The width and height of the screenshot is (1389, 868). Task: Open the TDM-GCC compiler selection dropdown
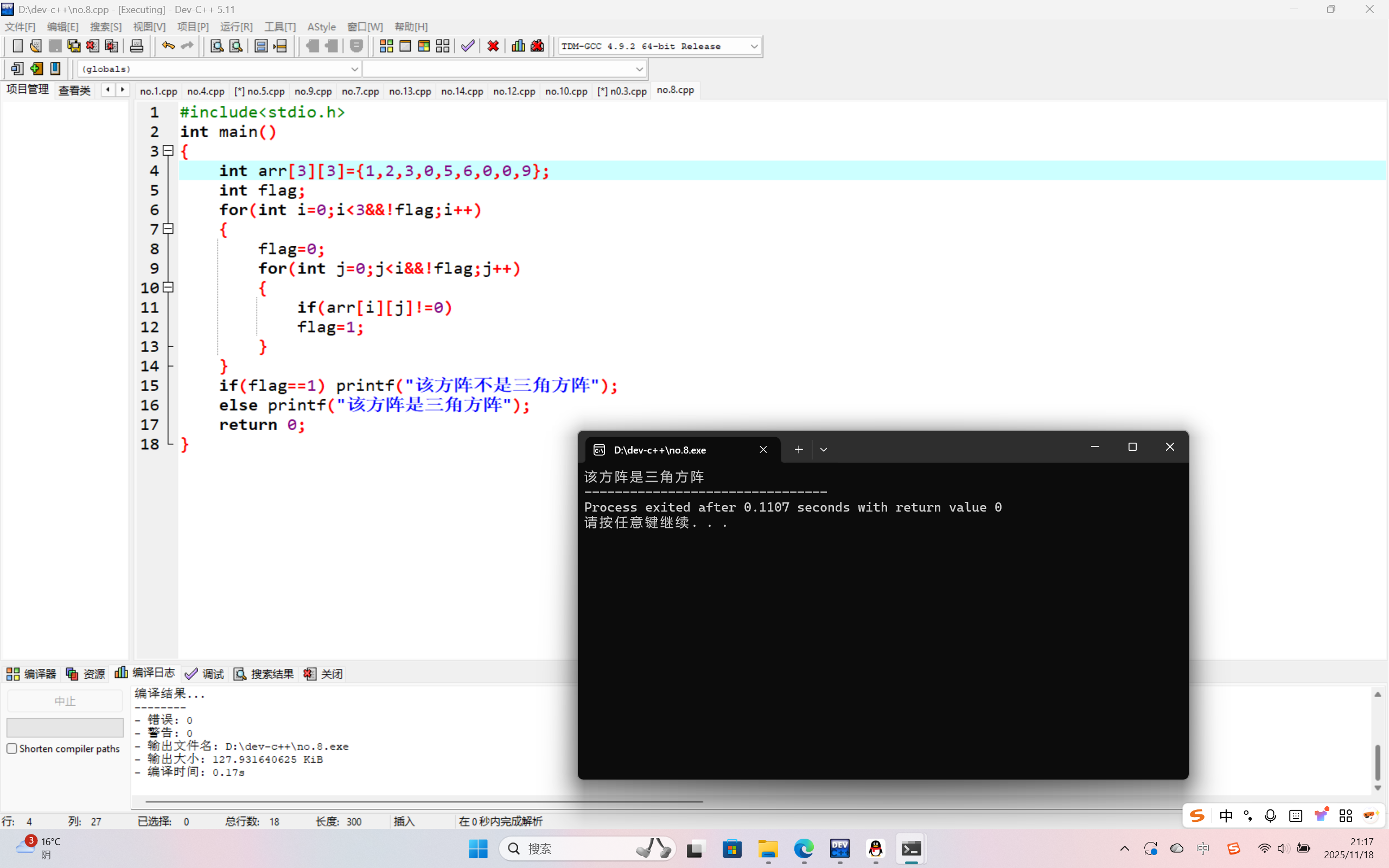coord(754,47)
